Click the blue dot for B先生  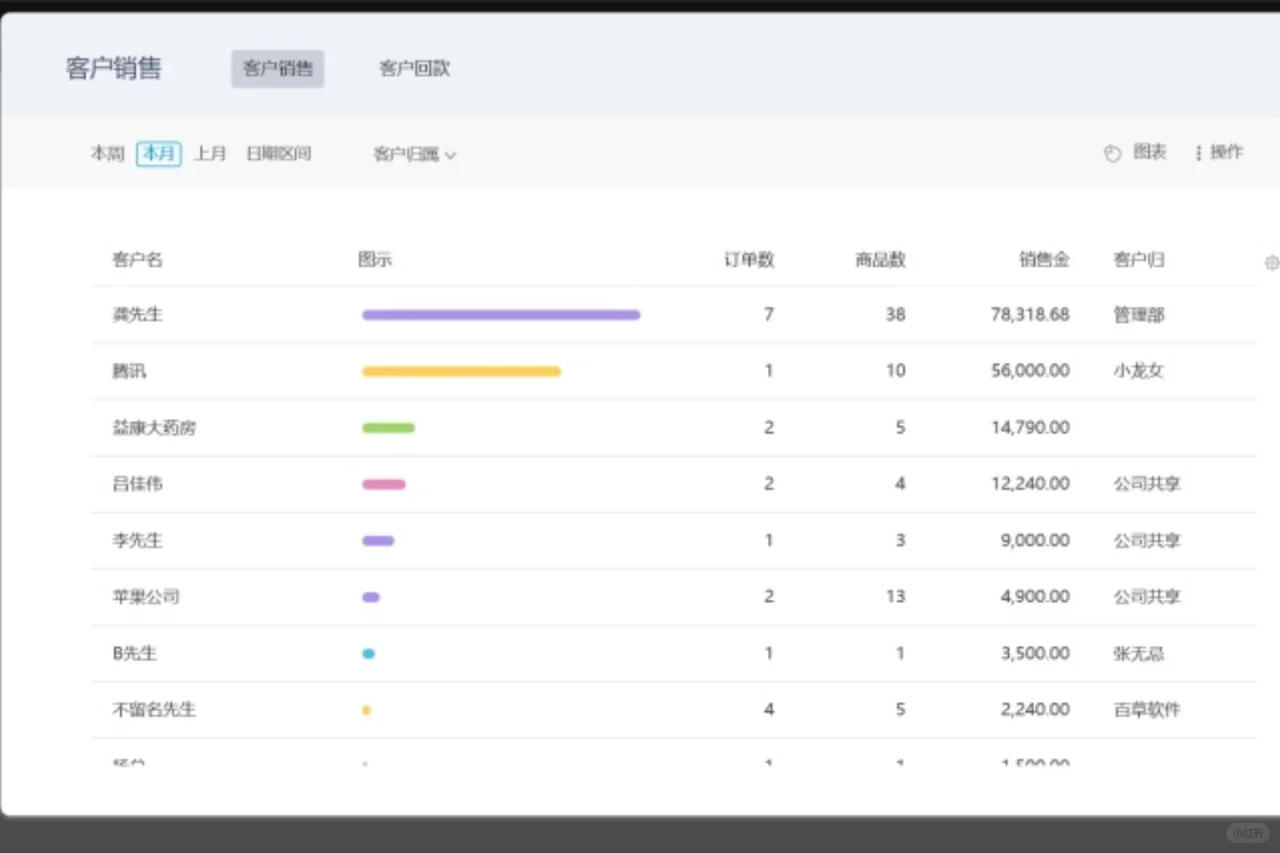pyautogui.click(x=368, y=653)
